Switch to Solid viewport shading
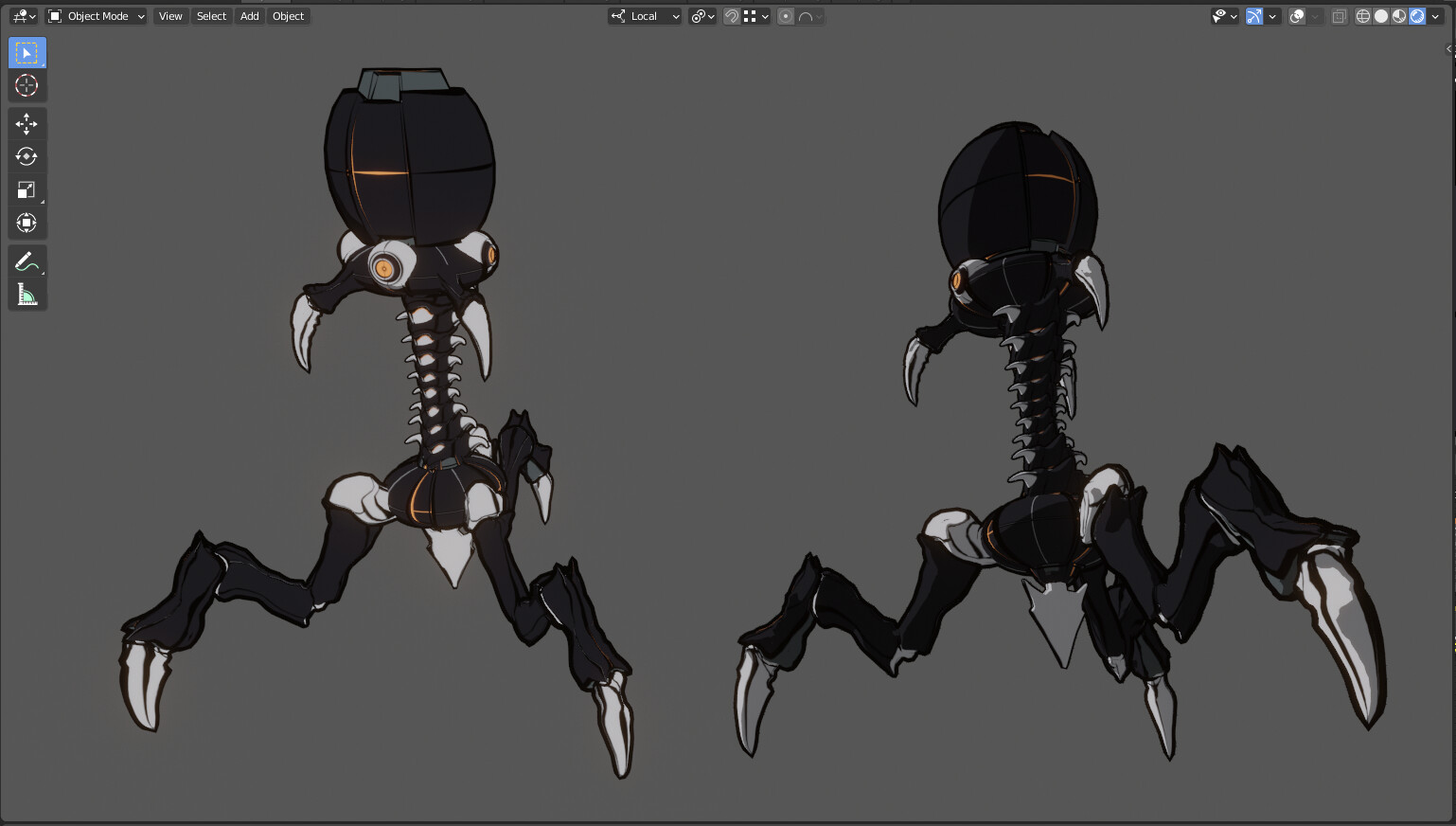Viewport: 1456px width, 826px height. [1380, 16]
